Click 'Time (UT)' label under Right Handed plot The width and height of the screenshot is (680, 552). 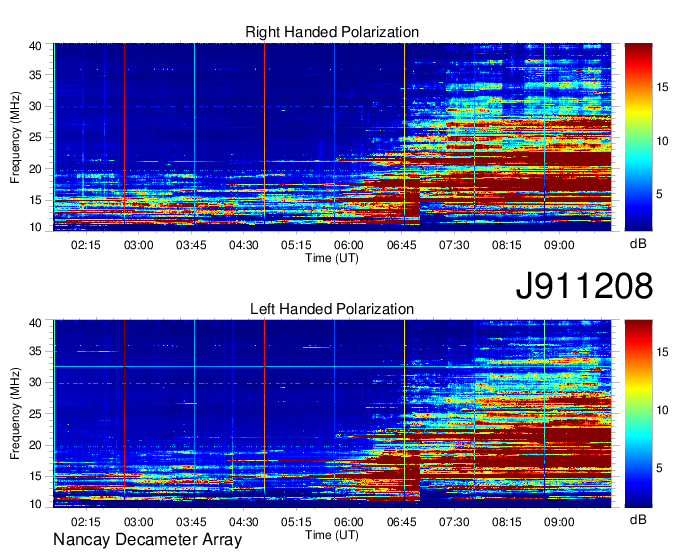point(332,258)
